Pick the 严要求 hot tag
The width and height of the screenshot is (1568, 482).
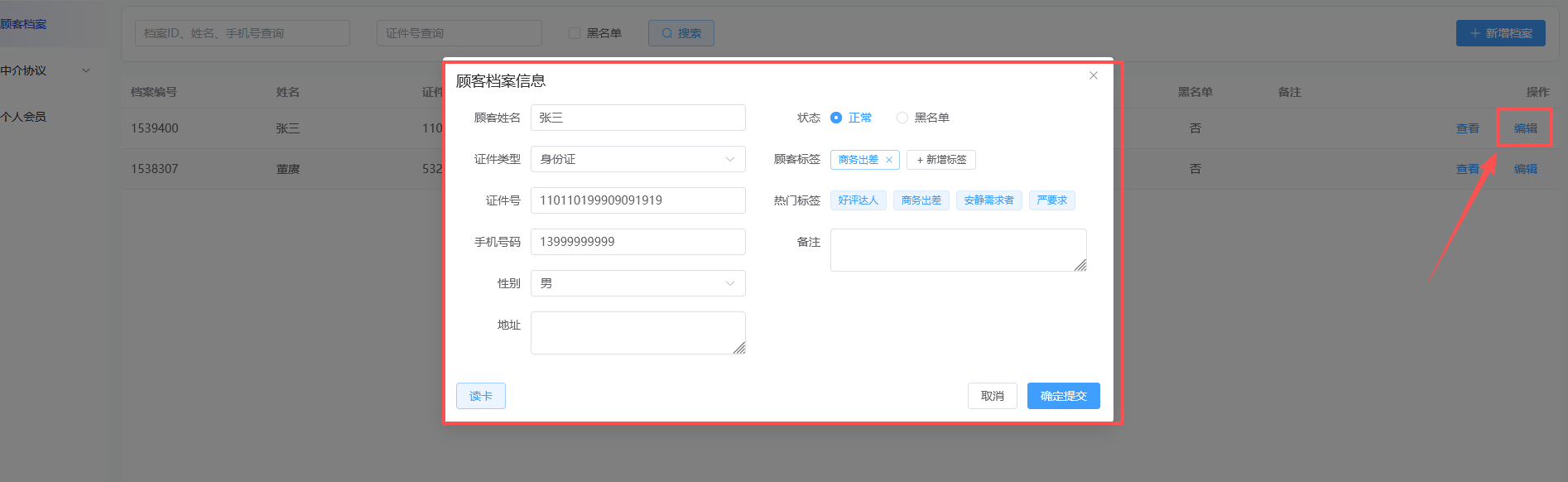[1052, 200]
